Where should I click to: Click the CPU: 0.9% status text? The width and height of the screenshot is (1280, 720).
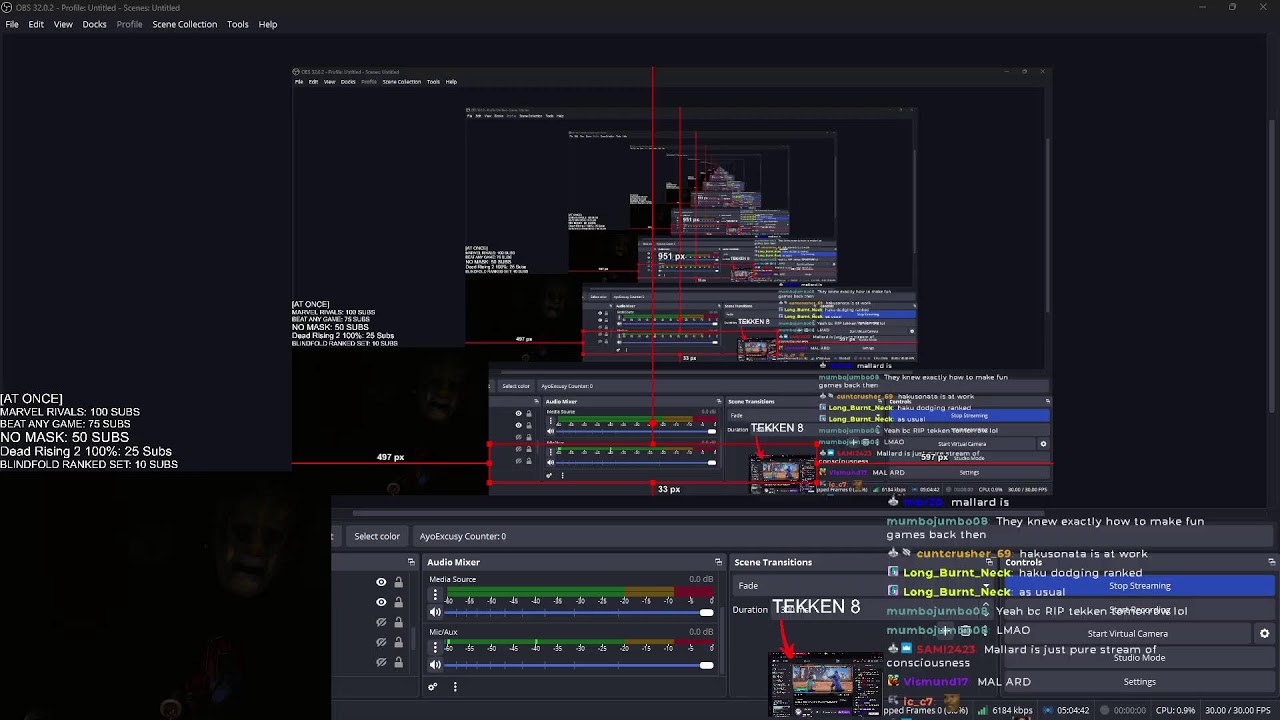pyautogui.click(x=1175, y=710)
